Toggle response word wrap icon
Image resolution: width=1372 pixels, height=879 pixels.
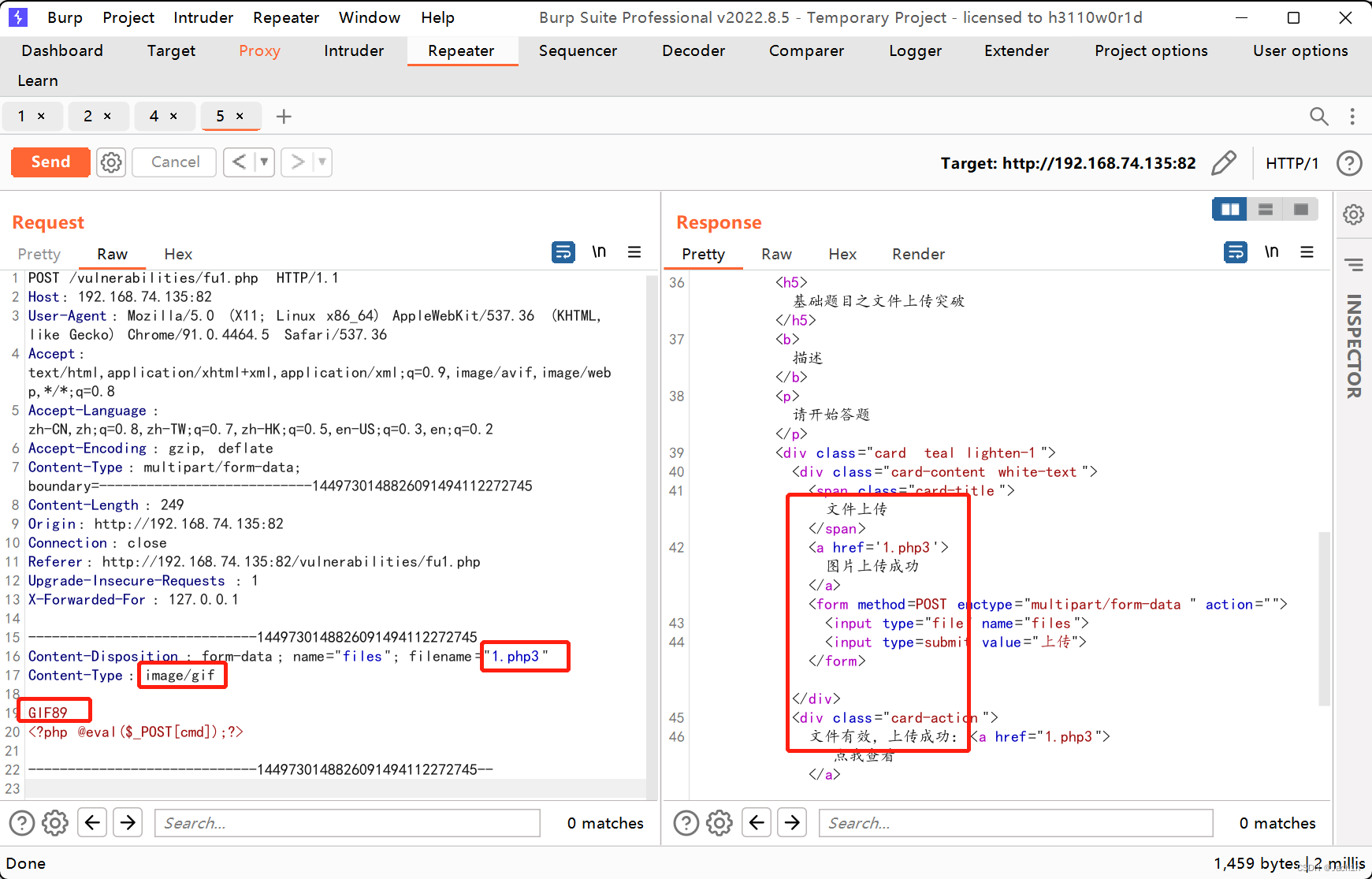click(x=1236, y=252)
